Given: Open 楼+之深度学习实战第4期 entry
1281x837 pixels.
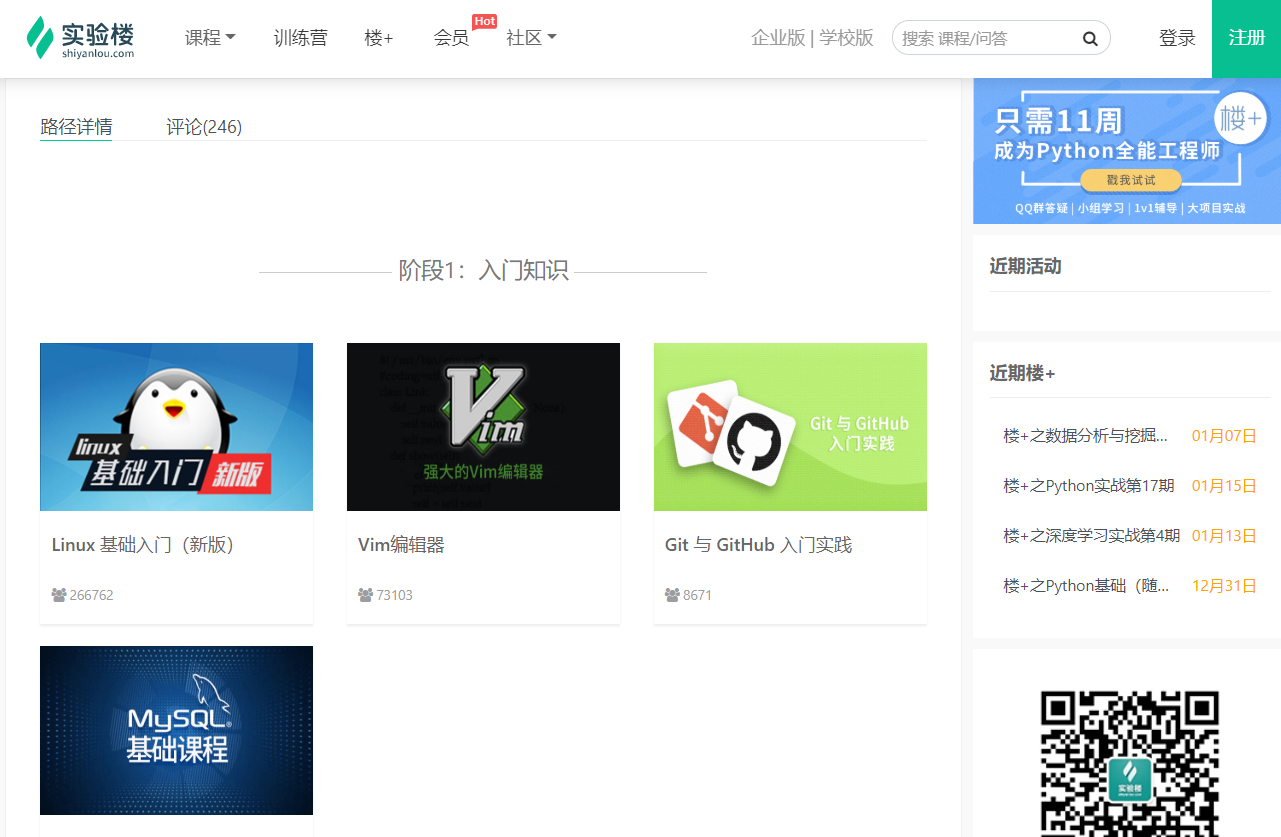Looking at the screenshot, I should point(1092,536).
